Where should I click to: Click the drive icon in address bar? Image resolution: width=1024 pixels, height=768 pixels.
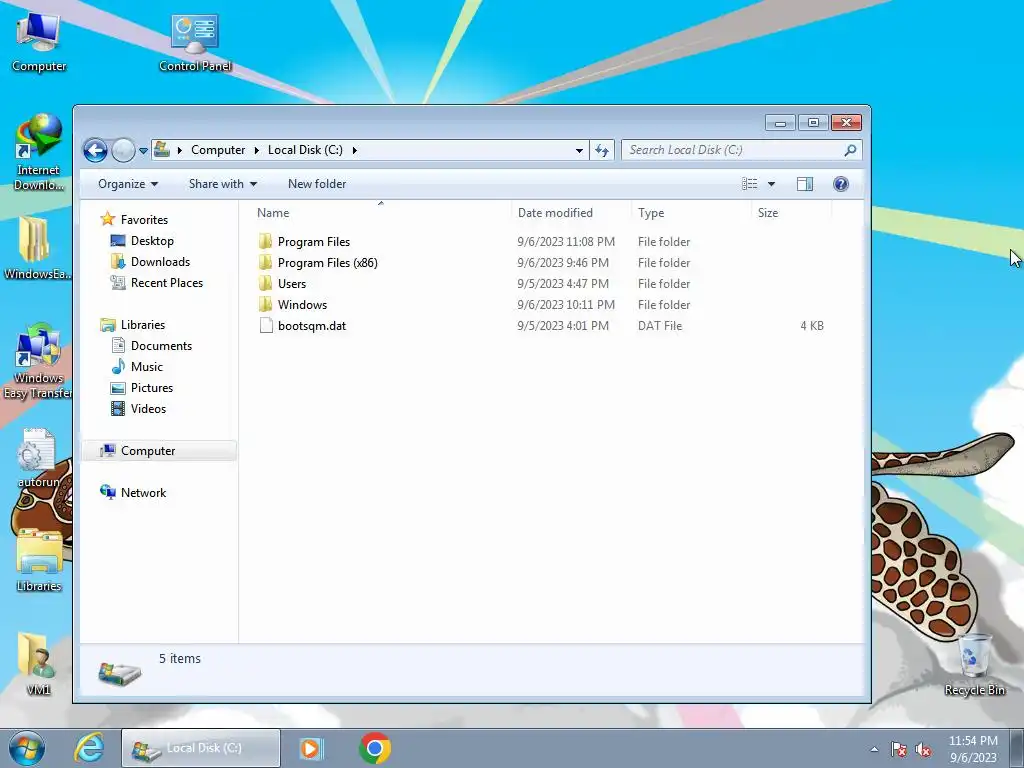pyautogui.click(x=162, y=150)
